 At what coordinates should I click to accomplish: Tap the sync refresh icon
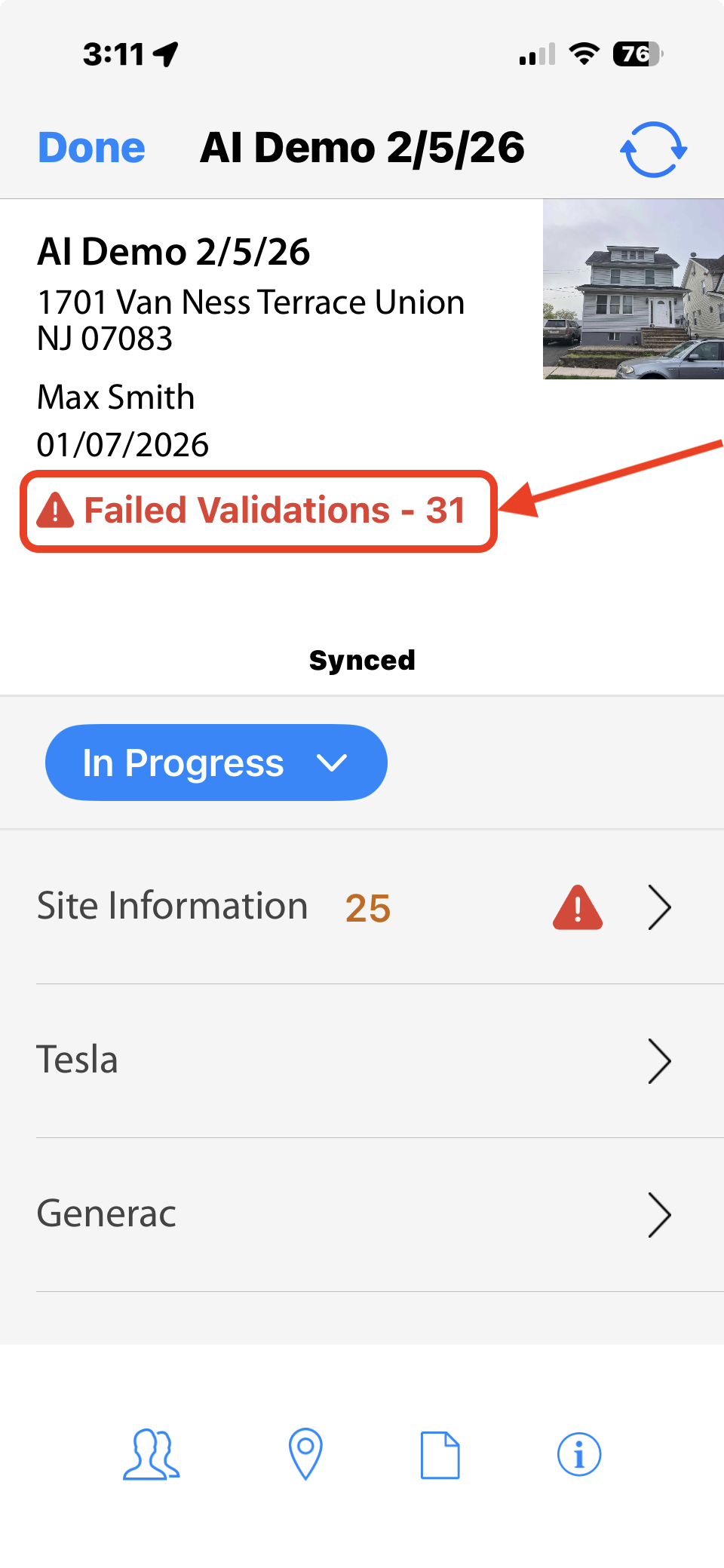click(x=653, y=149)
